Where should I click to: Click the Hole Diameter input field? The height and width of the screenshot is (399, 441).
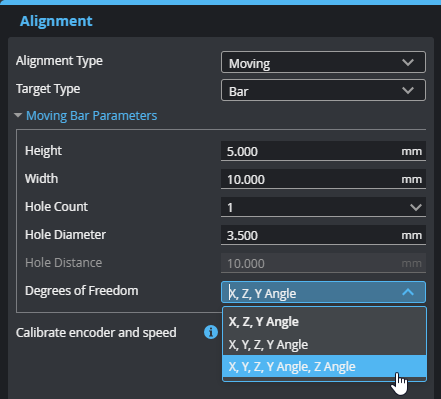click(323, 235)
